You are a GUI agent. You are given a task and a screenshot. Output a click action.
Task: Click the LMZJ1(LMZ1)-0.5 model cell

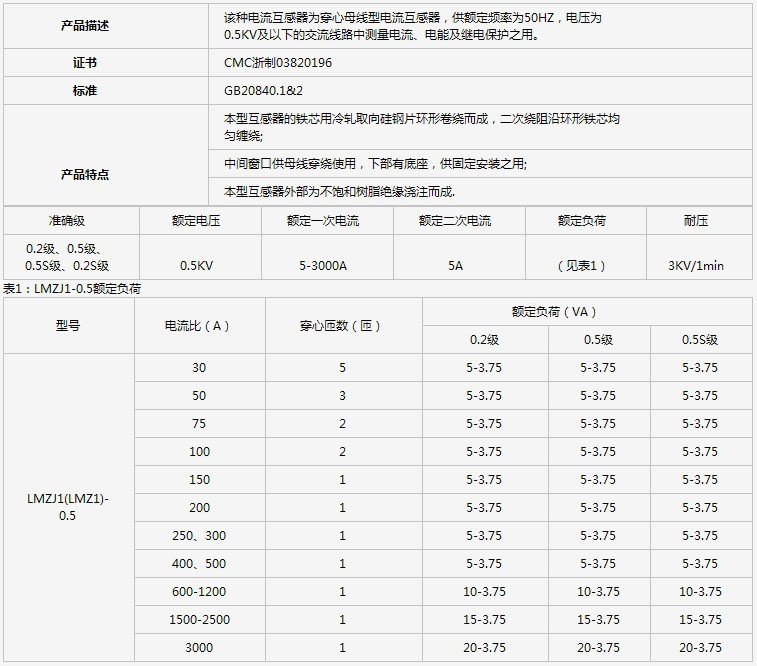(68, 508)
